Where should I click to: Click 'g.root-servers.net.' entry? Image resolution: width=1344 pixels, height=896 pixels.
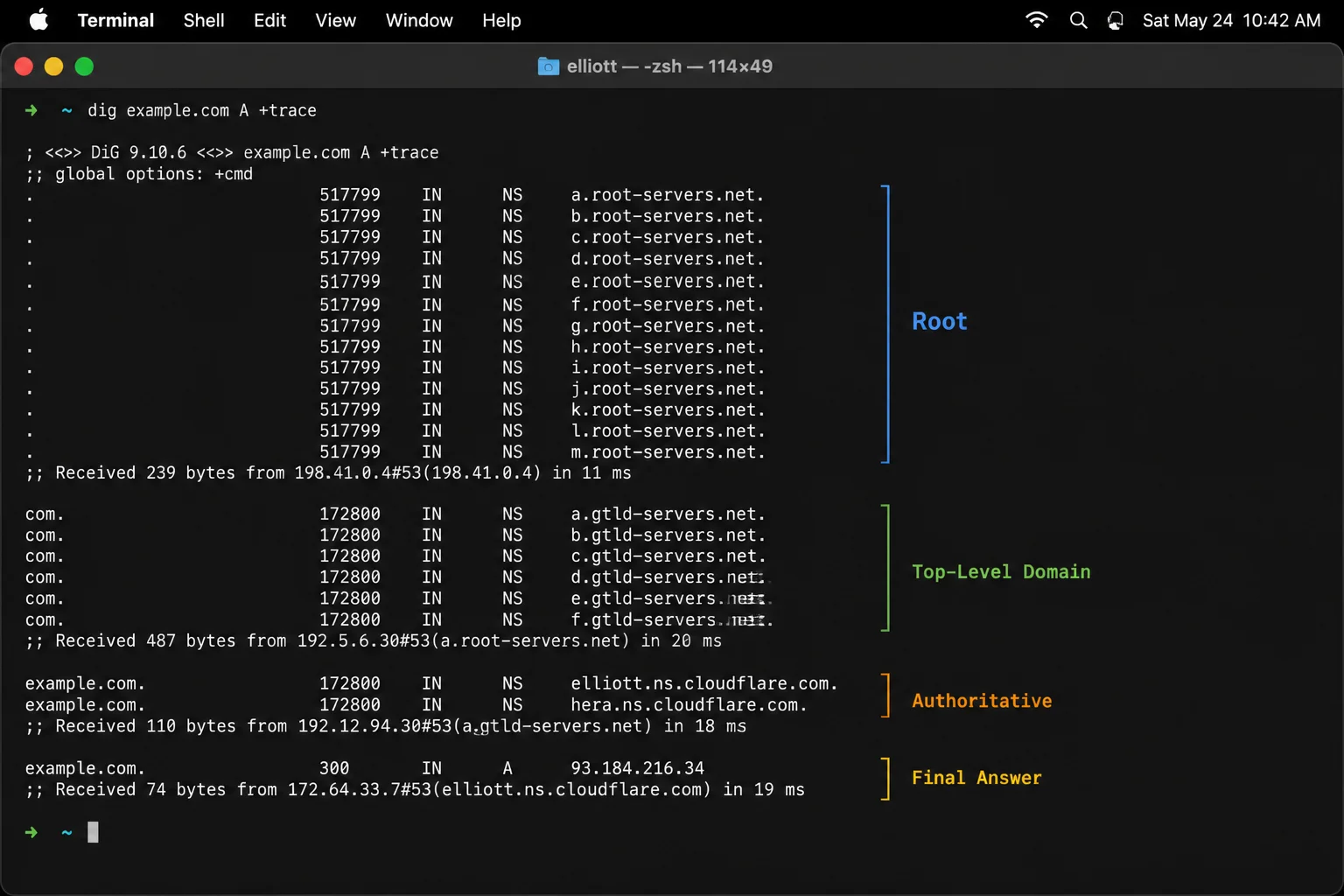click(668, 325)
